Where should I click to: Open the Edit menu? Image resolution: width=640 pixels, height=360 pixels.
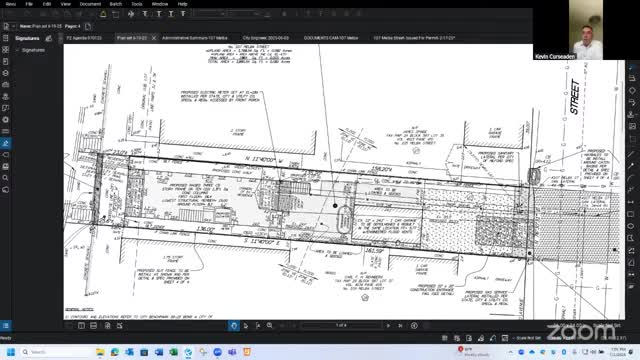[x=47, y=4]
